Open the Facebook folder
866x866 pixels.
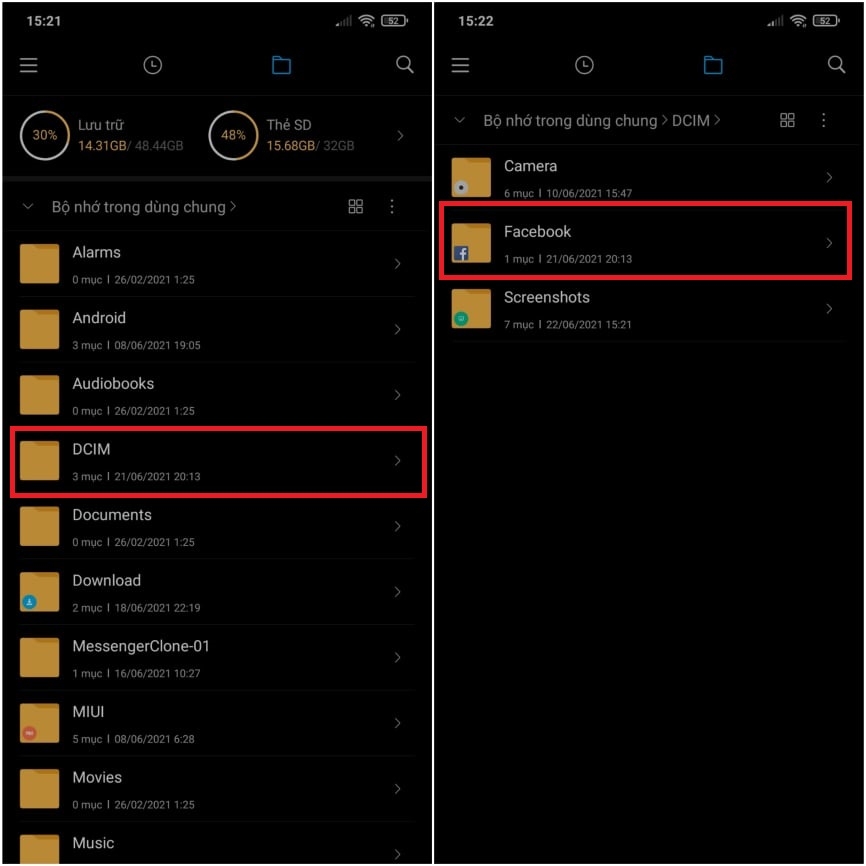(x=645, y=241)
